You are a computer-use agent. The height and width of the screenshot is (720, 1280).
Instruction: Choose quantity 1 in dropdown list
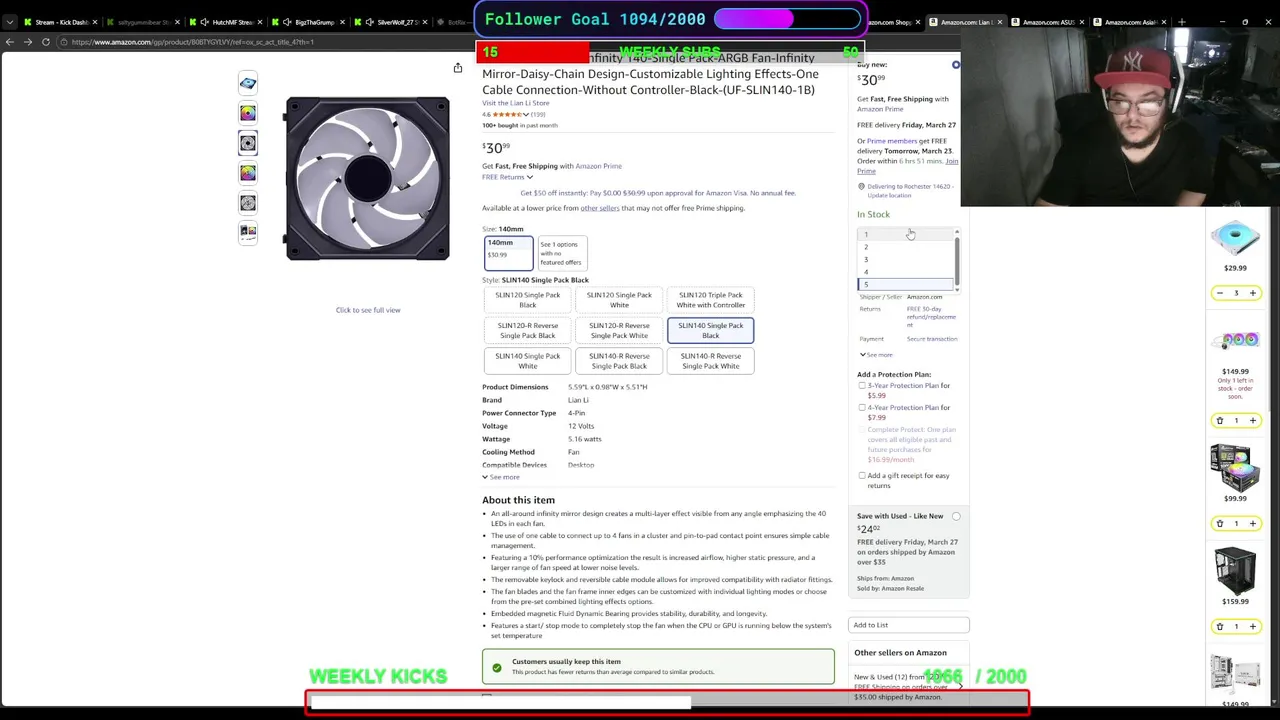pyautogui.click(x=906, y=235)
